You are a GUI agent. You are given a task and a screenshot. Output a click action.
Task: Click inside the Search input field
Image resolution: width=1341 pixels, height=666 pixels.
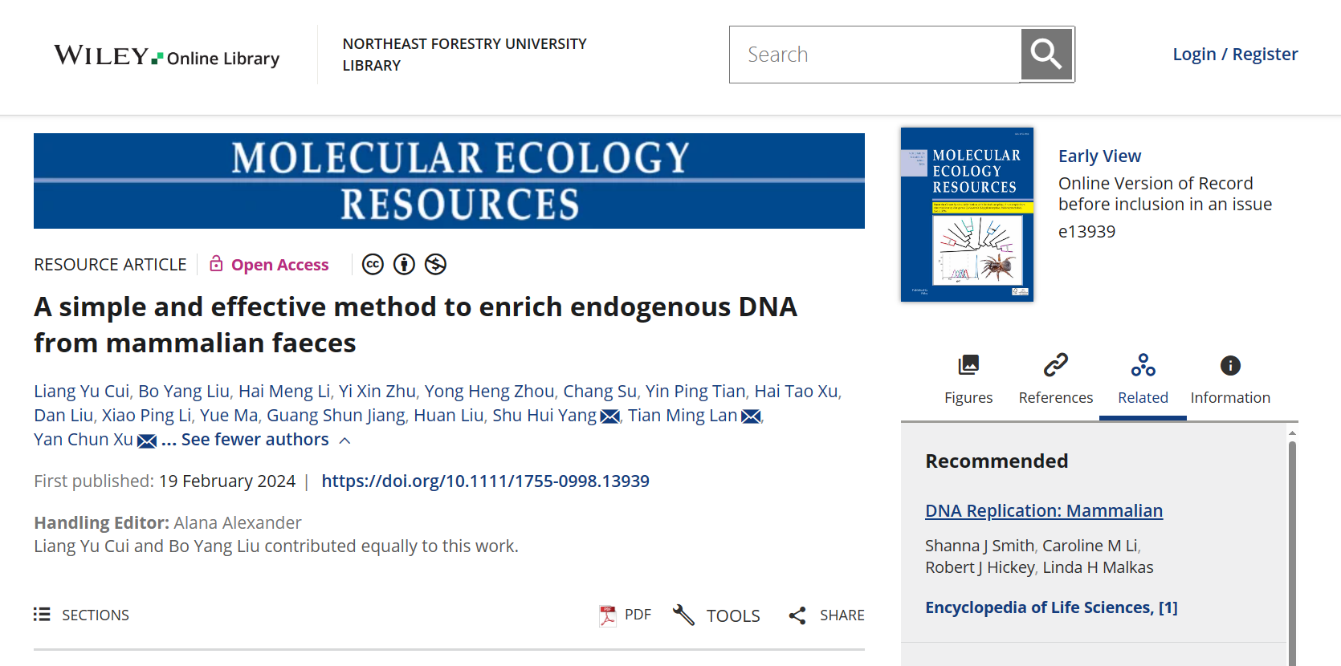coord(875,54)
